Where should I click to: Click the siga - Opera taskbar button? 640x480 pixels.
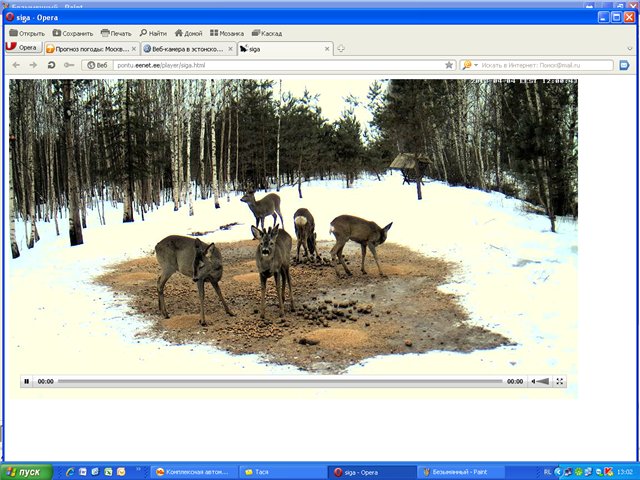pyautogui.click(x=371, y=472)
